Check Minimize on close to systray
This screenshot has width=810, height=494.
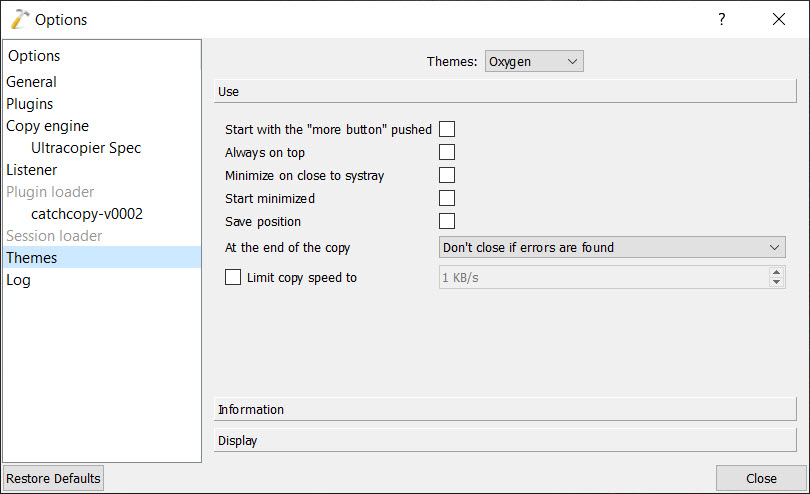[x=447, y=175]
